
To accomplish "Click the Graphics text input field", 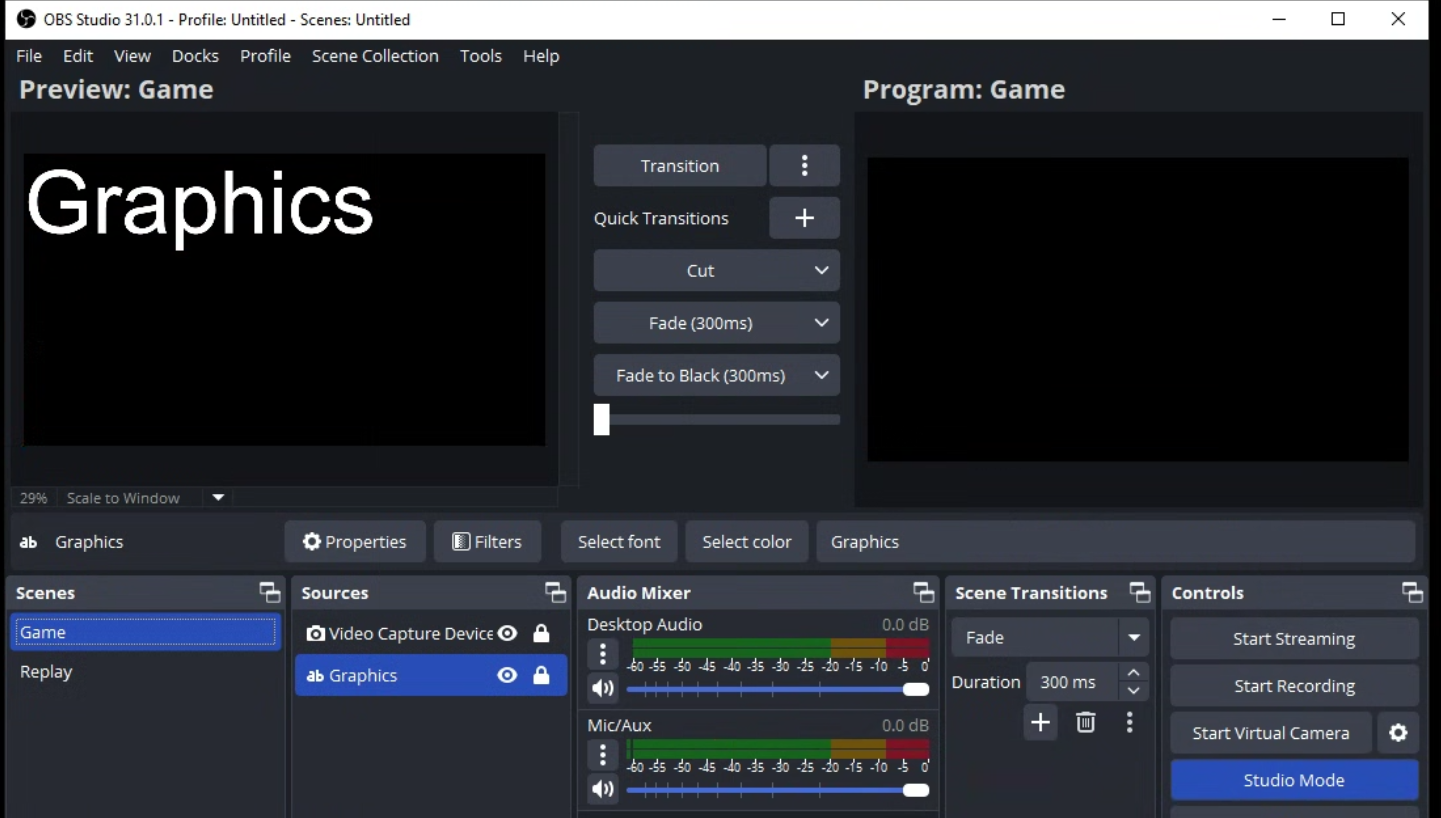I will (x=1116, y=542).
